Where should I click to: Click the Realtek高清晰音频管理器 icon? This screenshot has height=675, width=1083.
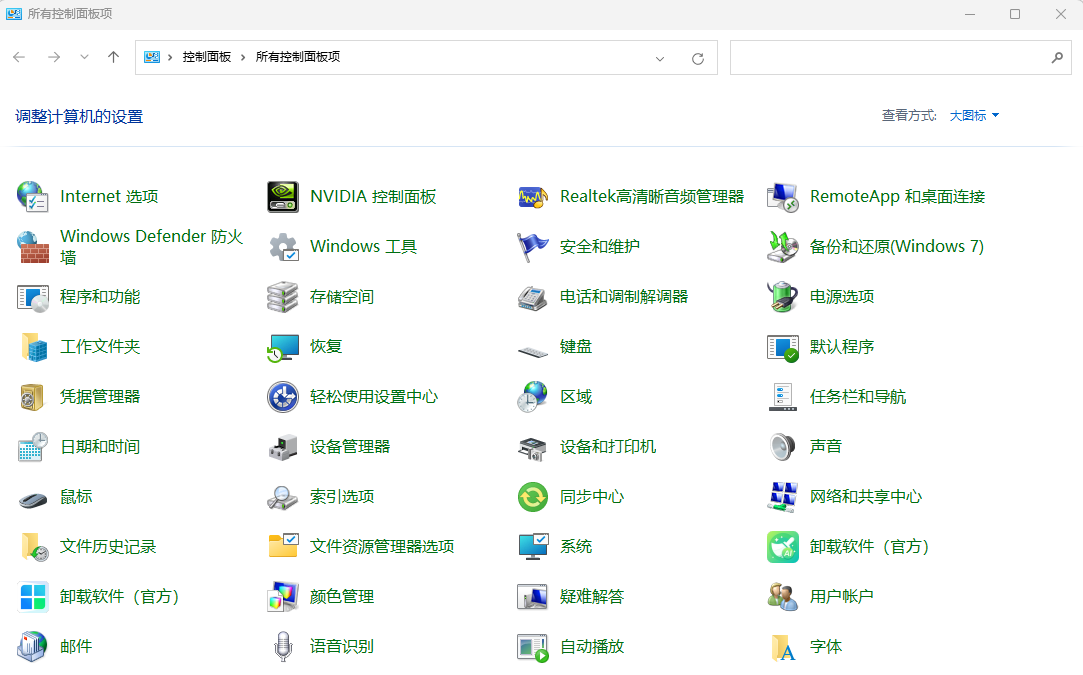[x=533, y=197]
